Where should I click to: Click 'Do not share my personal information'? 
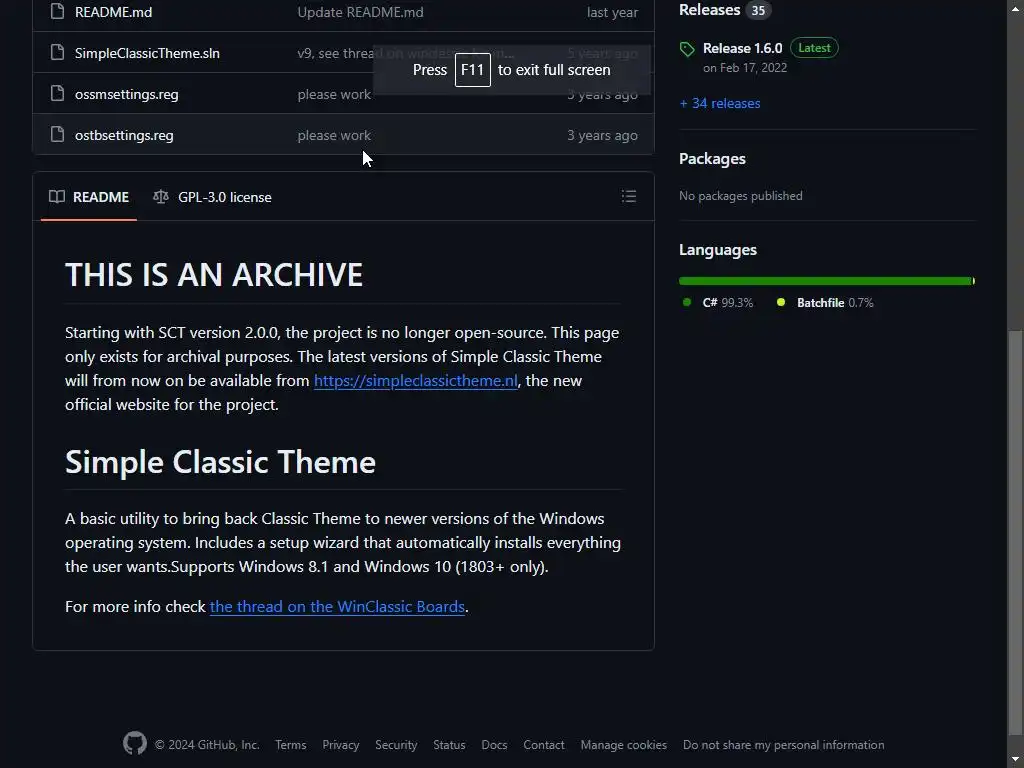click(783, 744)
